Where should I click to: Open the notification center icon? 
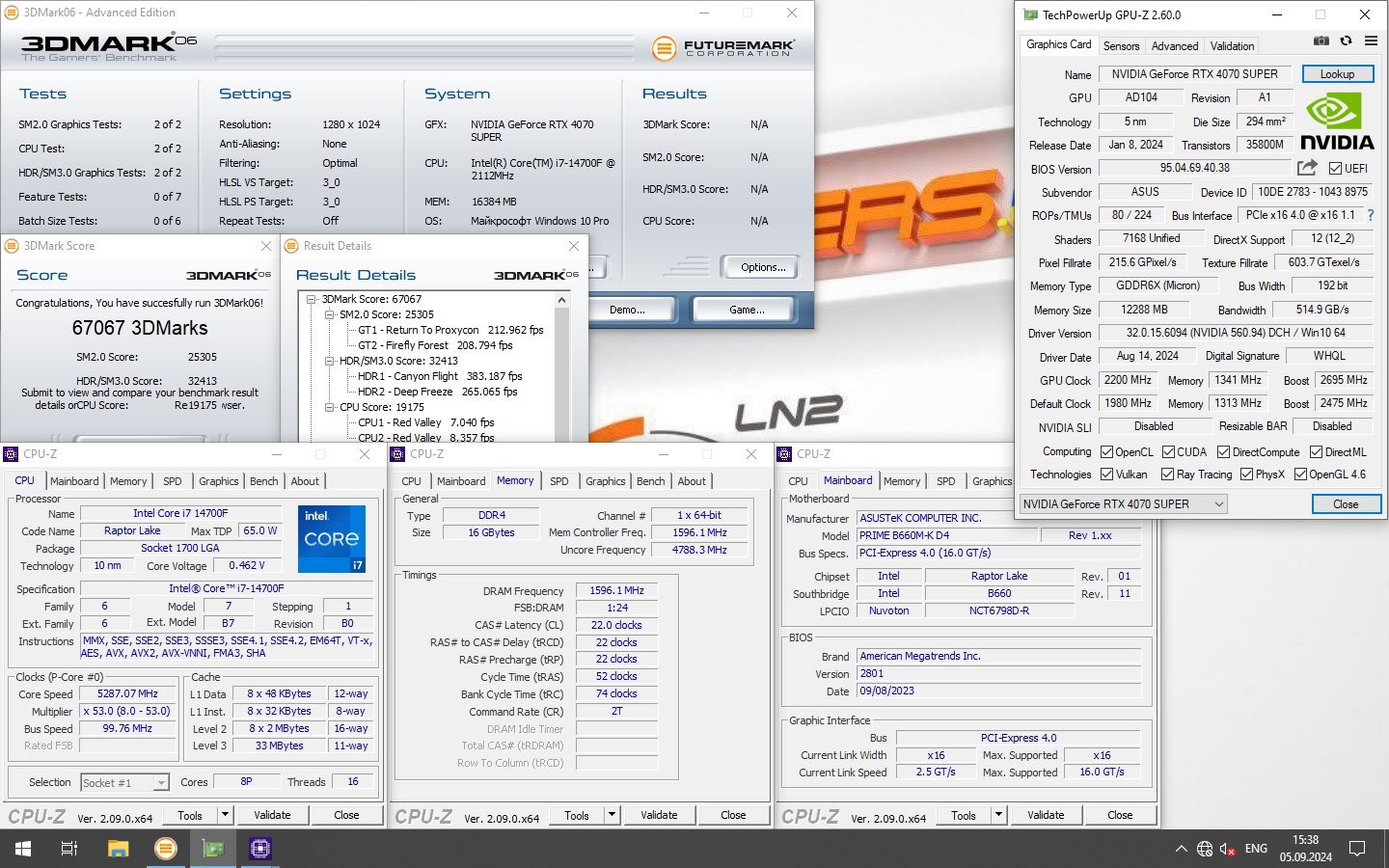pos(1357,849)
